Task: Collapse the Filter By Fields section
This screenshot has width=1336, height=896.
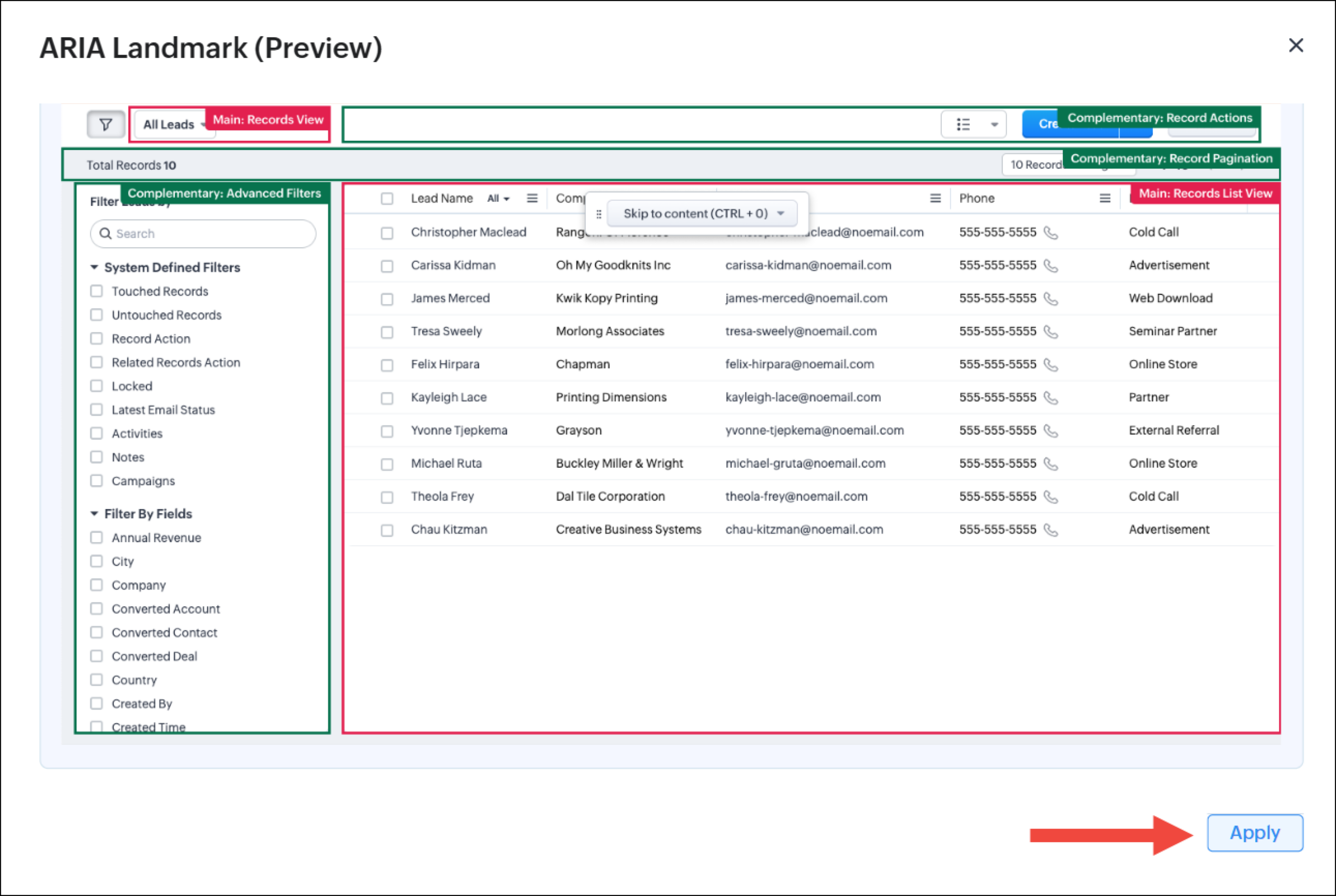Action: coord(95,514)
